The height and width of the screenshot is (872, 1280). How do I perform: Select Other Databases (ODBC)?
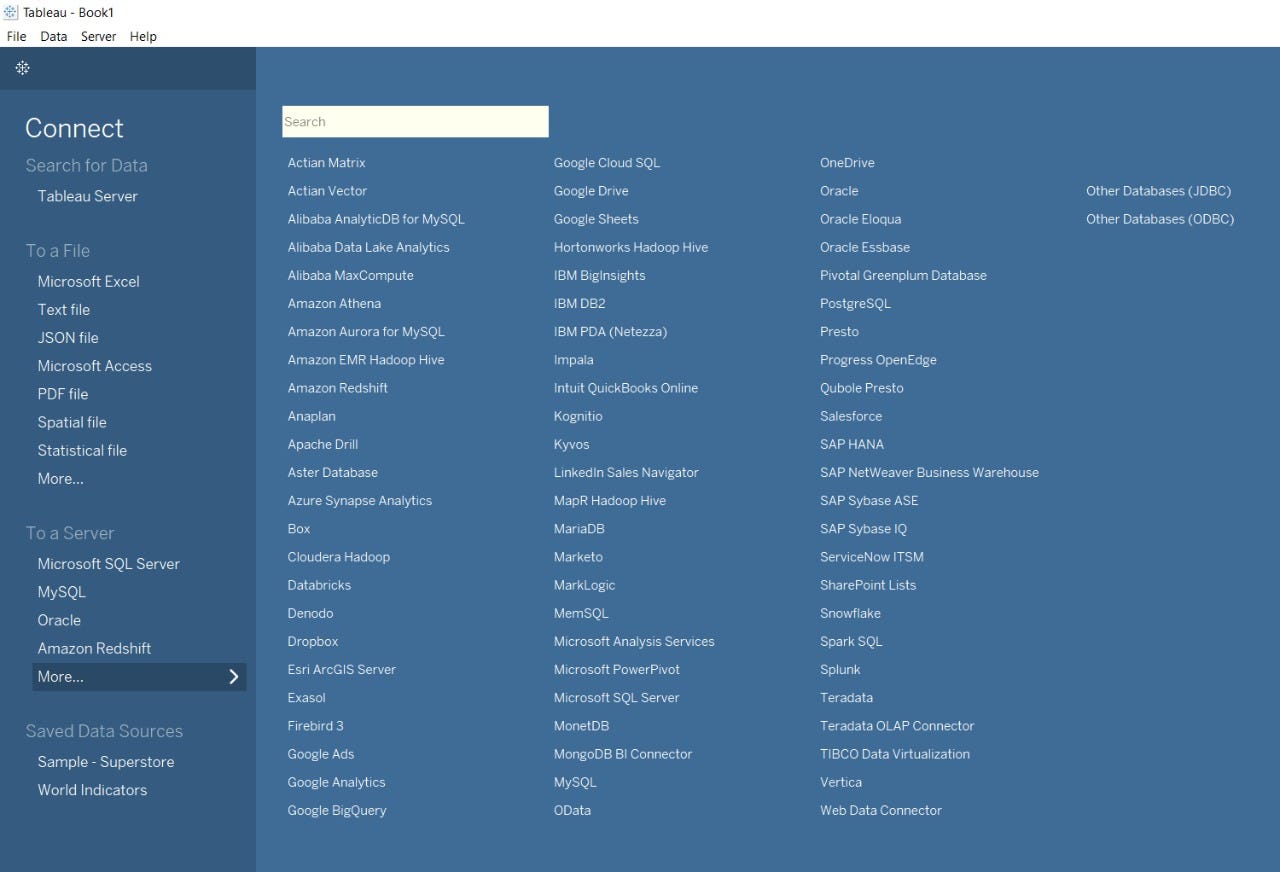click(x=1160, y=219)
